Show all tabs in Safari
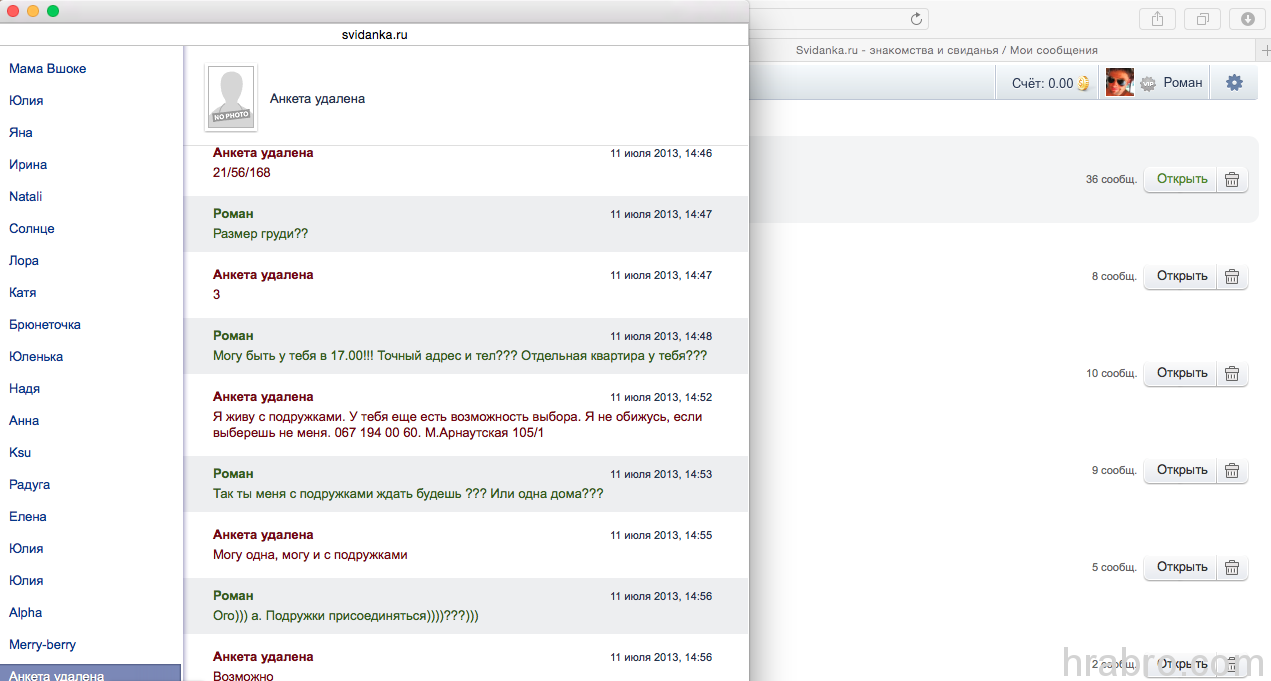Image resolution: width=1271 pixels, height=681 pixels. coord(1202,19)
